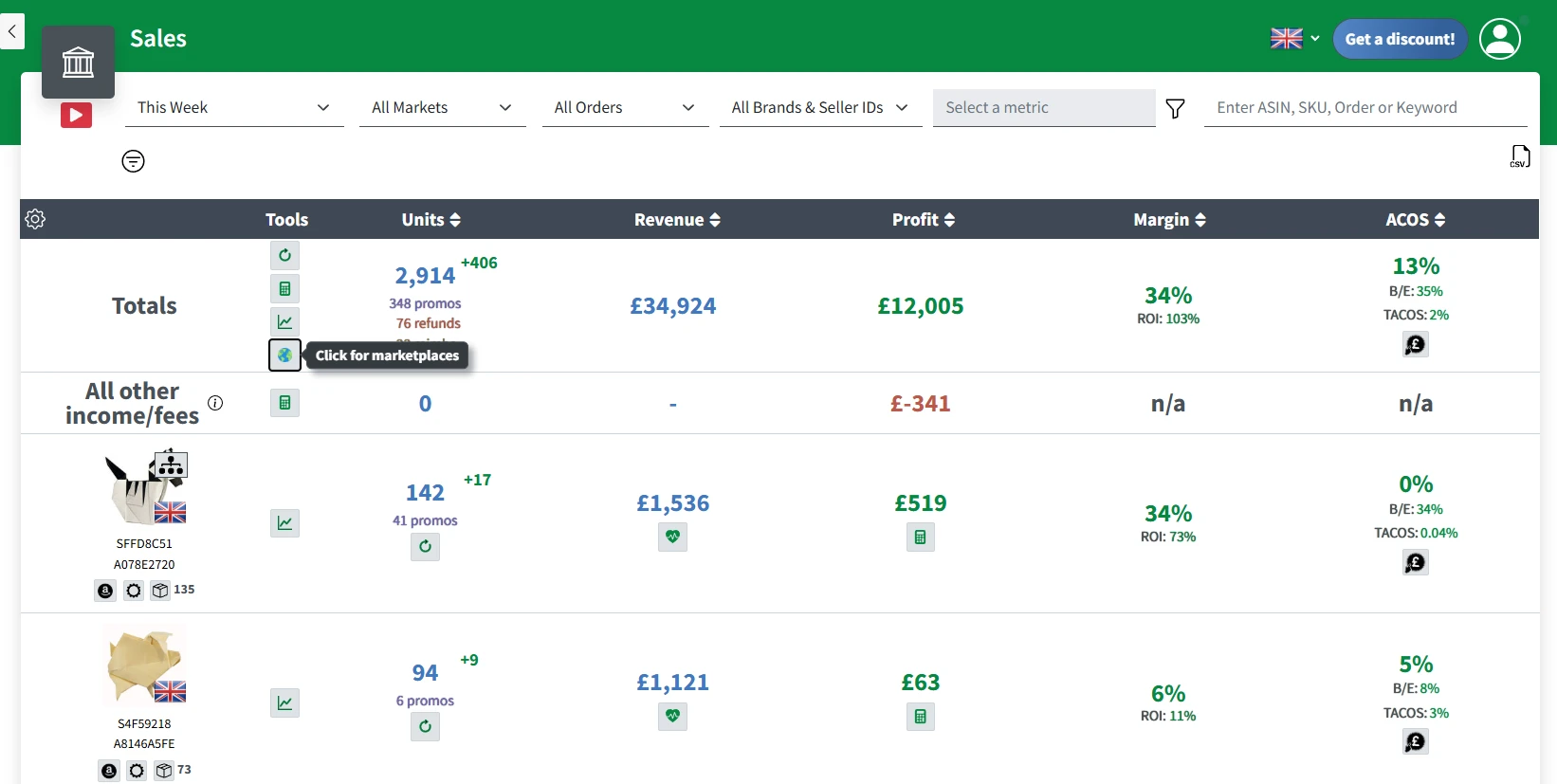Viewport: 1557px width, 784px height.
Task: Sort the table by Units column
Action: 431,220
